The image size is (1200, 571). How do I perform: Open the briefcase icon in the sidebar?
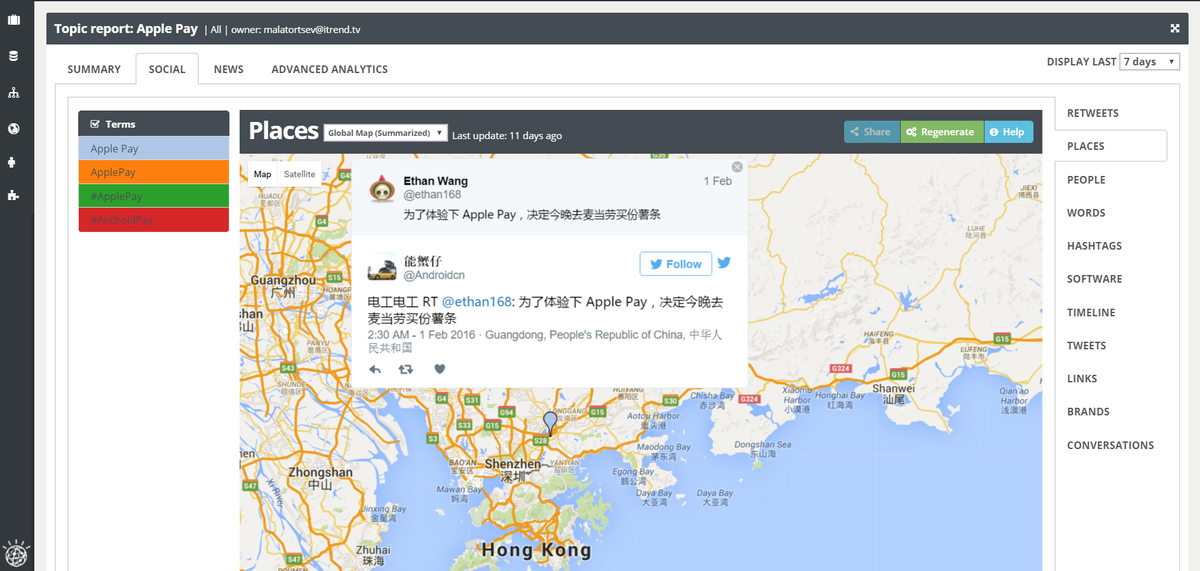pos(14,19)
